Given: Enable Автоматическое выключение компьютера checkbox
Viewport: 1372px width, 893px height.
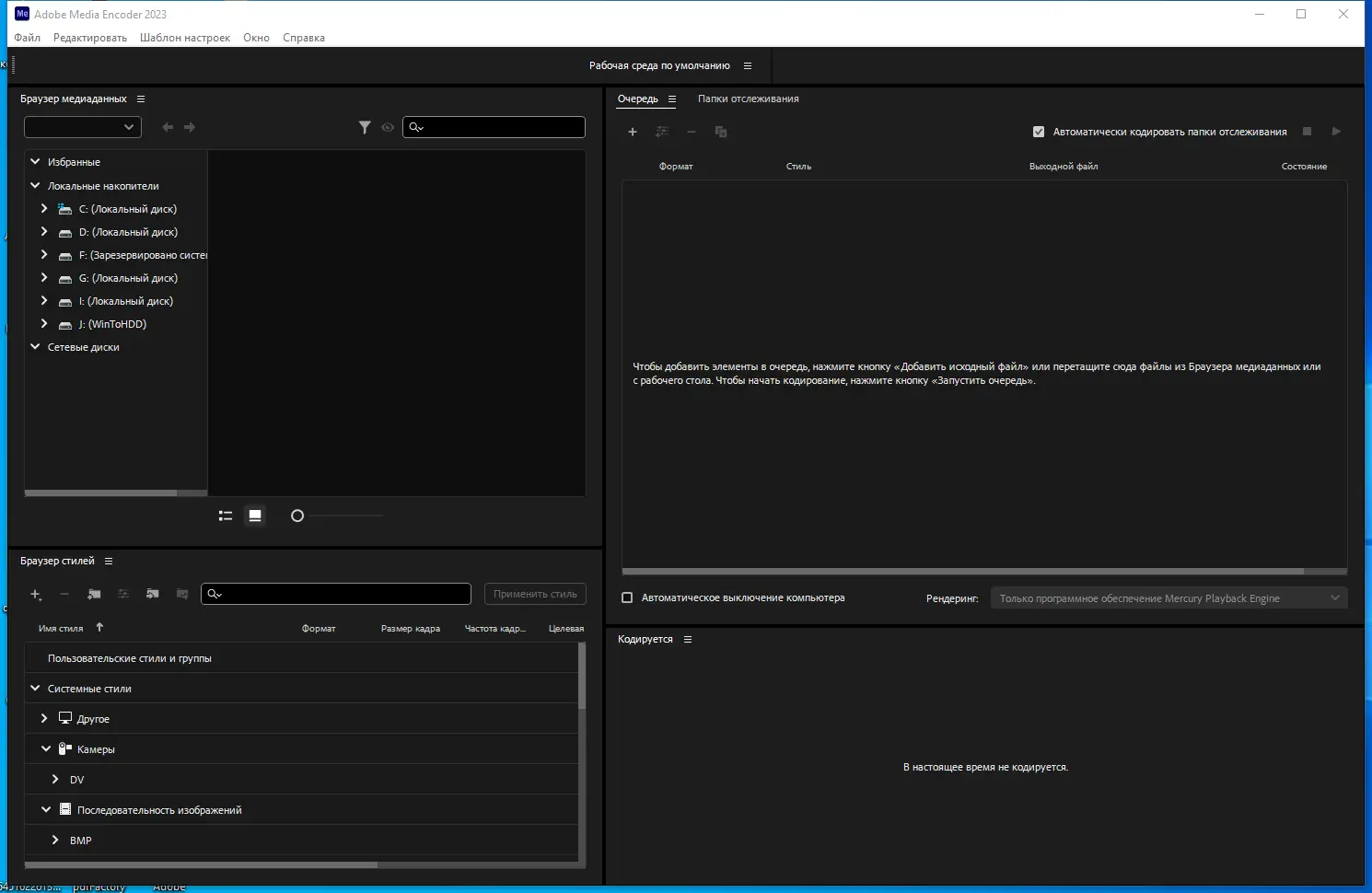Looking at the screenshot, I should 627,597.
